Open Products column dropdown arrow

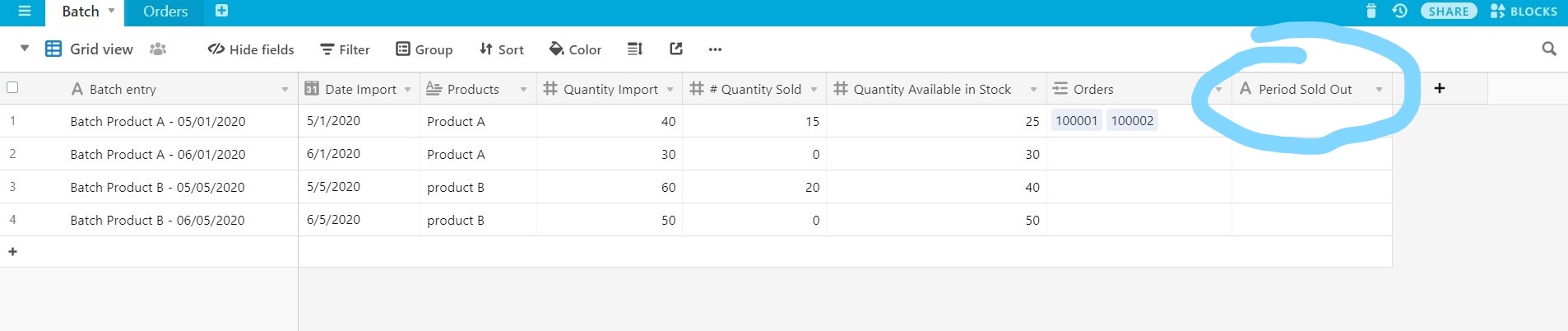[523, 89]
